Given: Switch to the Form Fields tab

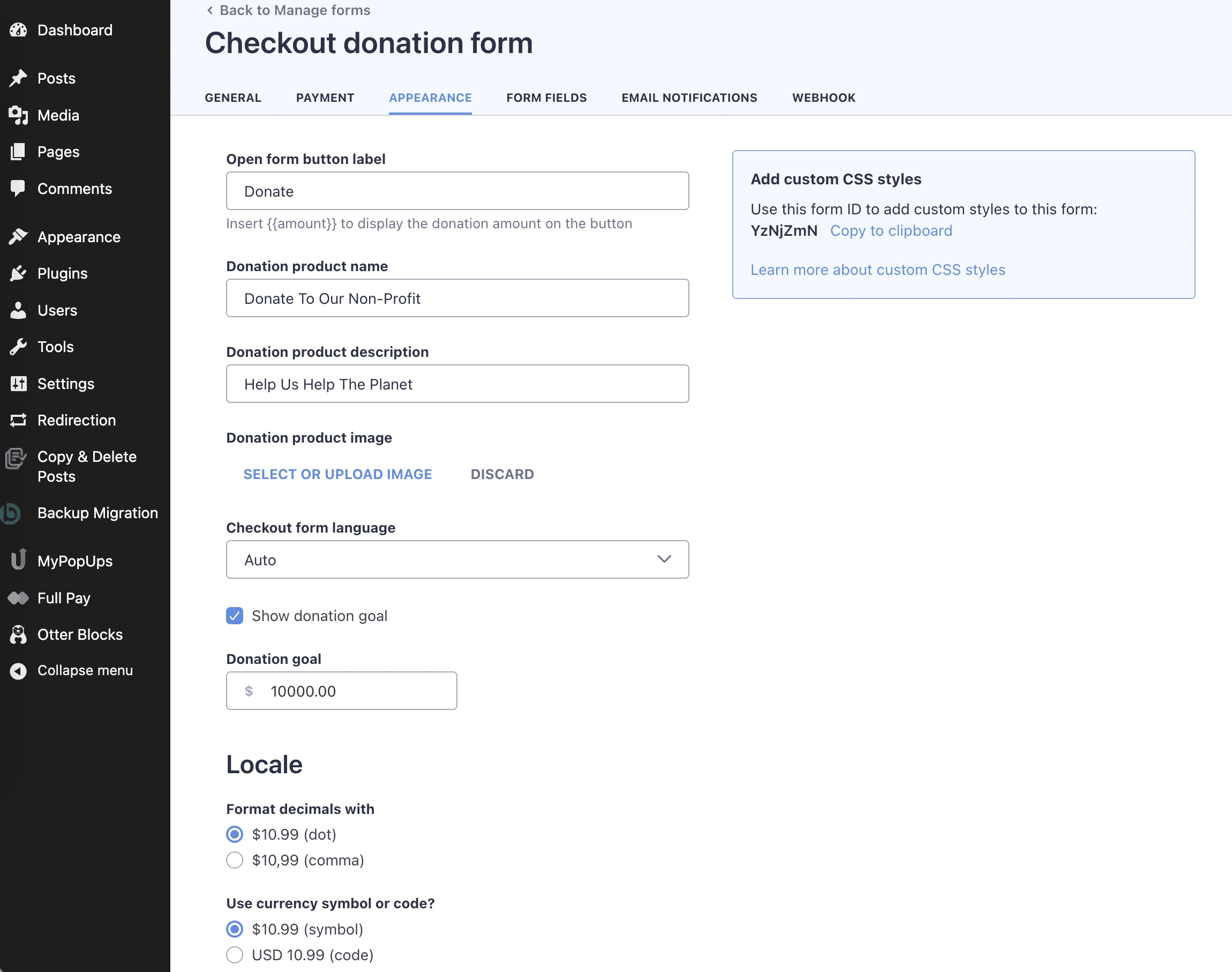Looking at the screenshot, I should coord(546,98).
